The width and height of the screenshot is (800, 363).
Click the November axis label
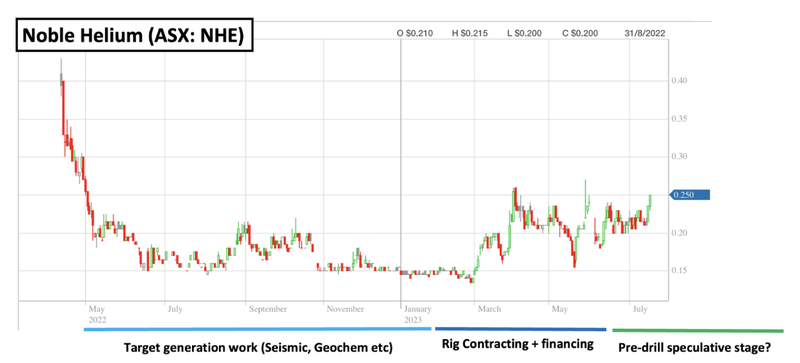pos(345,309)
